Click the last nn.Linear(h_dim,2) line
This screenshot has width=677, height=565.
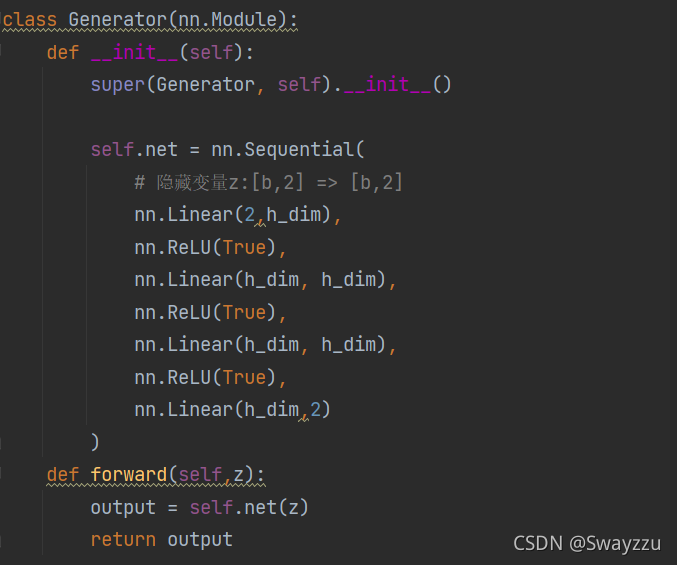pos(232,409)
